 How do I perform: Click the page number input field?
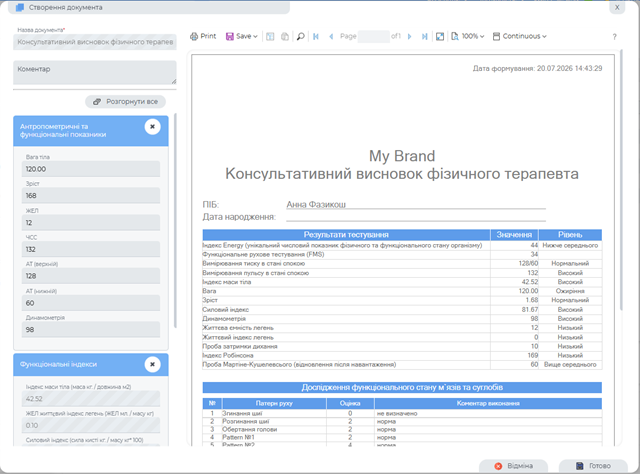pyautogui.click(x=373, y=36)
